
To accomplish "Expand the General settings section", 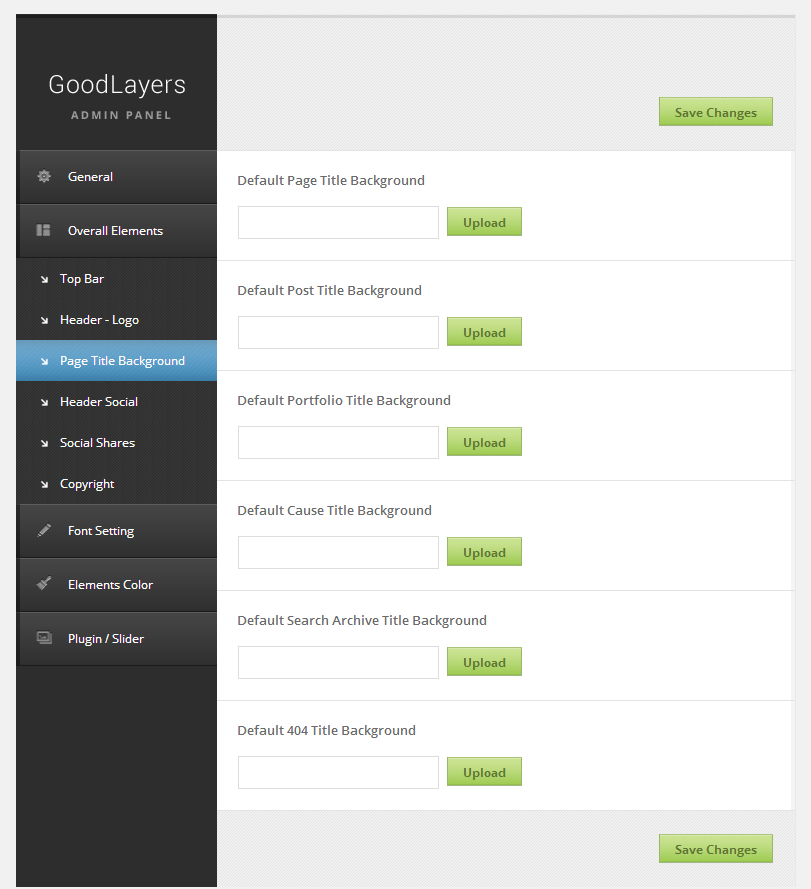I will [x=91, y=177].
